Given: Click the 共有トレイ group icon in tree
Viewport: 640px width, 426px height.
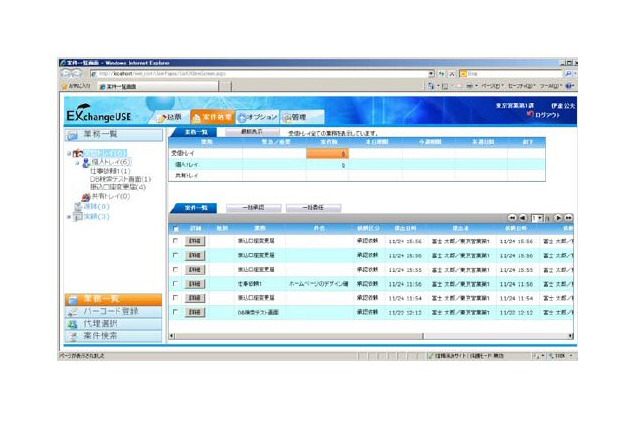Looking at the screenshot, I should click(86, 197).
